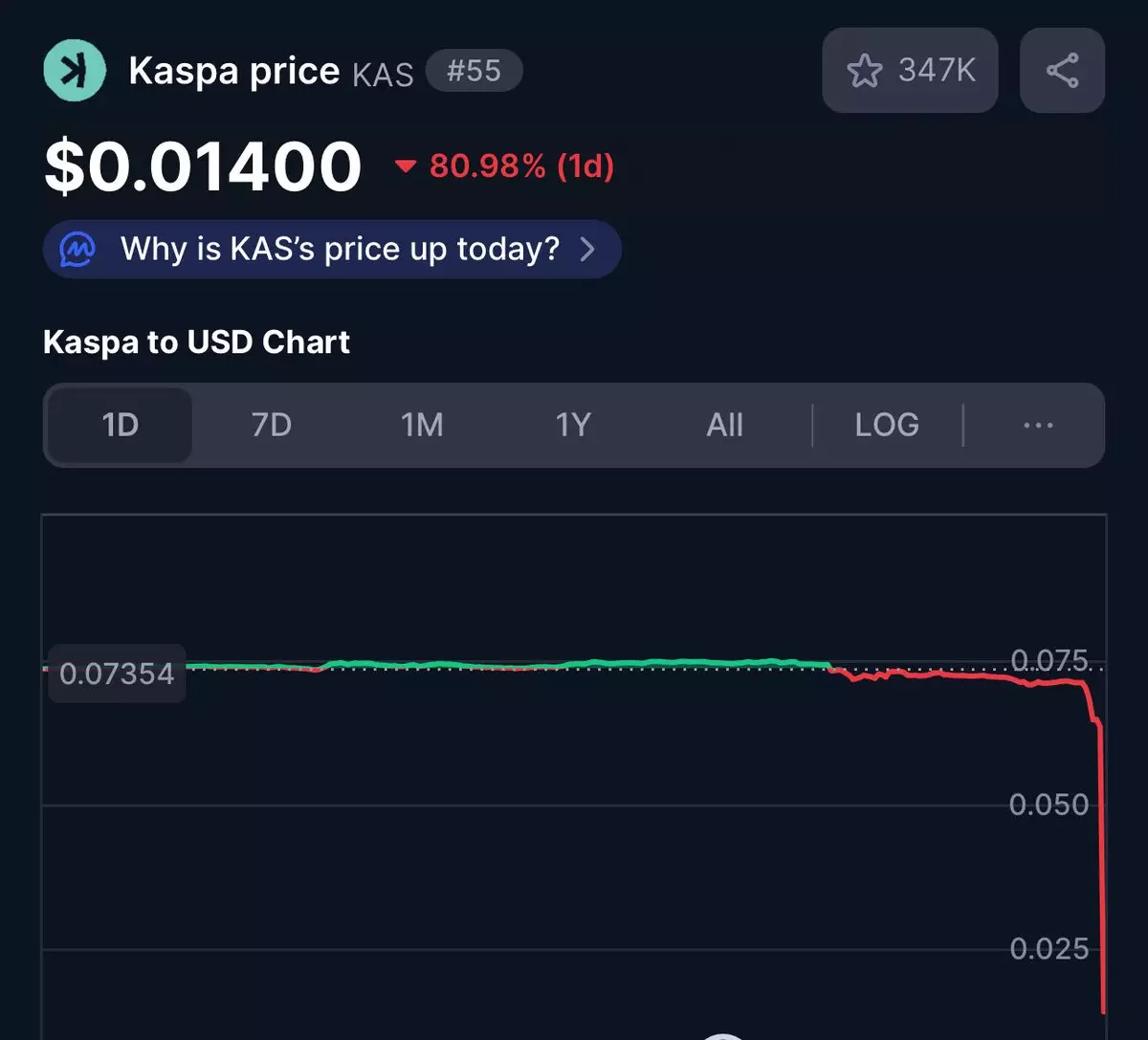The image size is (1148, 1040).
Task: Open "Why is KAS's price up today?" link
Action: click(x=340, y=250)
